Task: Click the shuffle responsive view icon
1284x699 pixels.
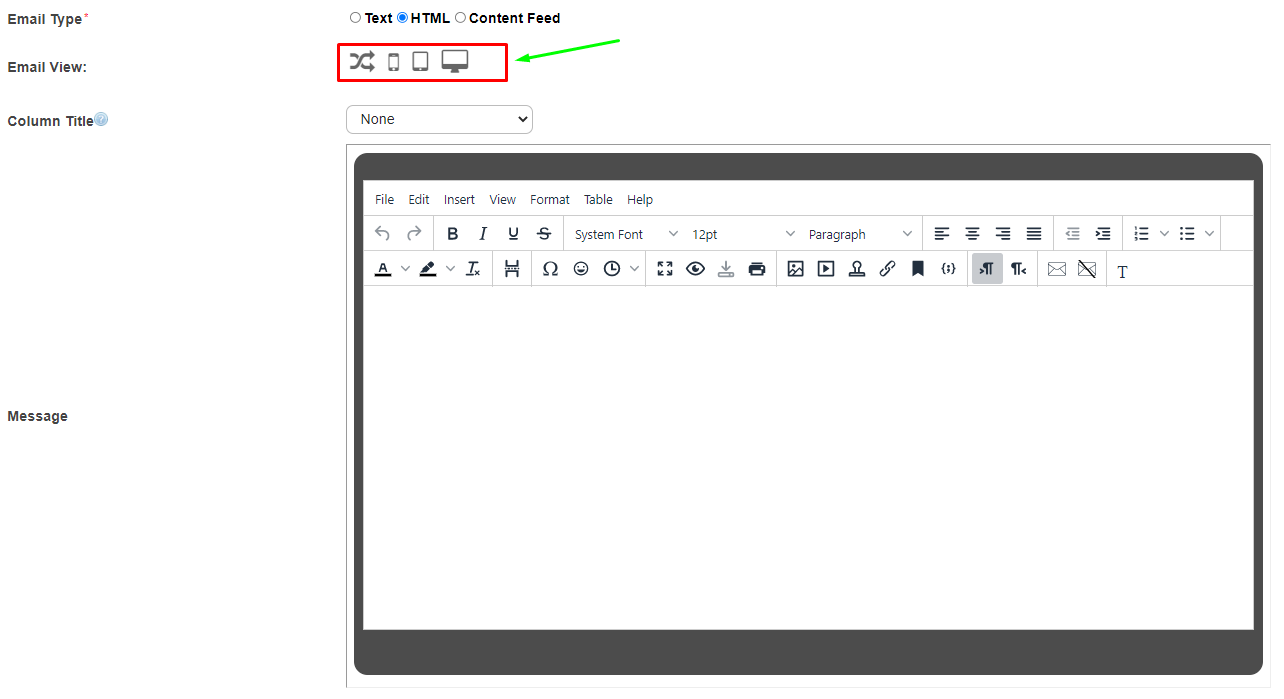Action: 362,62
